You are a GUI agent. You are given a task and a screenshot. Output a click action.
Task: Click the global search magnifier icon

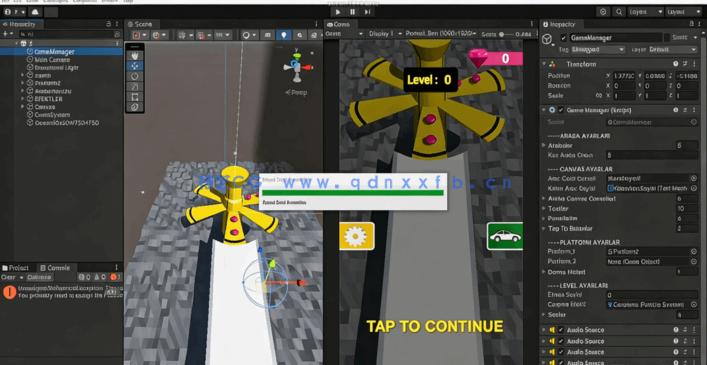[x=620, y=12]
